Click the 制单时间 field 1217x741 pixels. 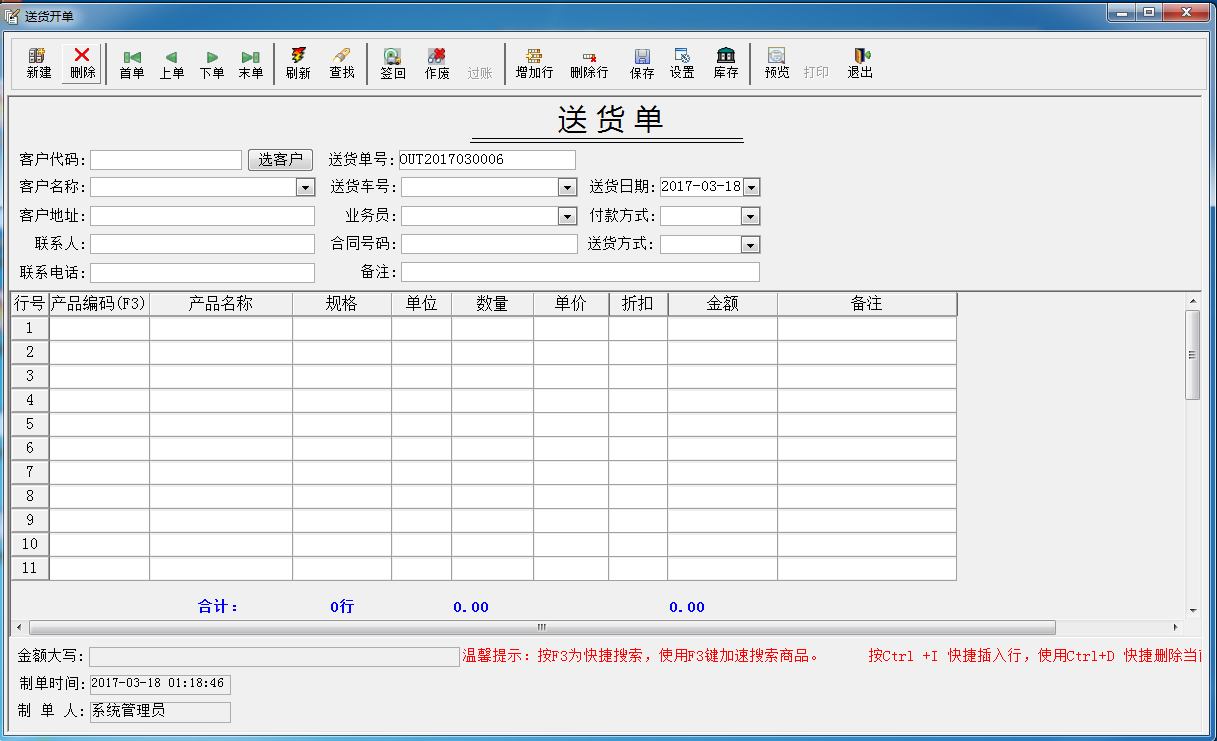[160, 684]
